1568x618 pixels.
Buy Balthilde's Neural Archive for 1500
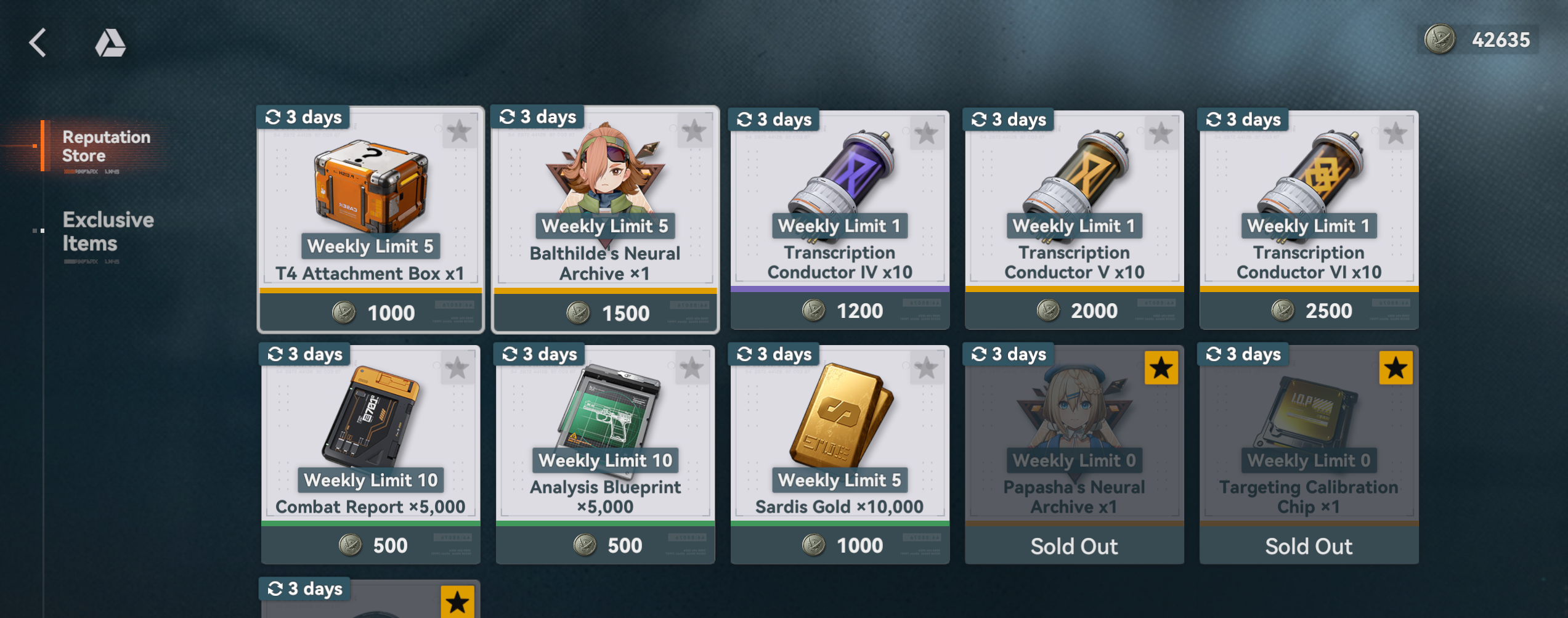(x=606, y=312)
